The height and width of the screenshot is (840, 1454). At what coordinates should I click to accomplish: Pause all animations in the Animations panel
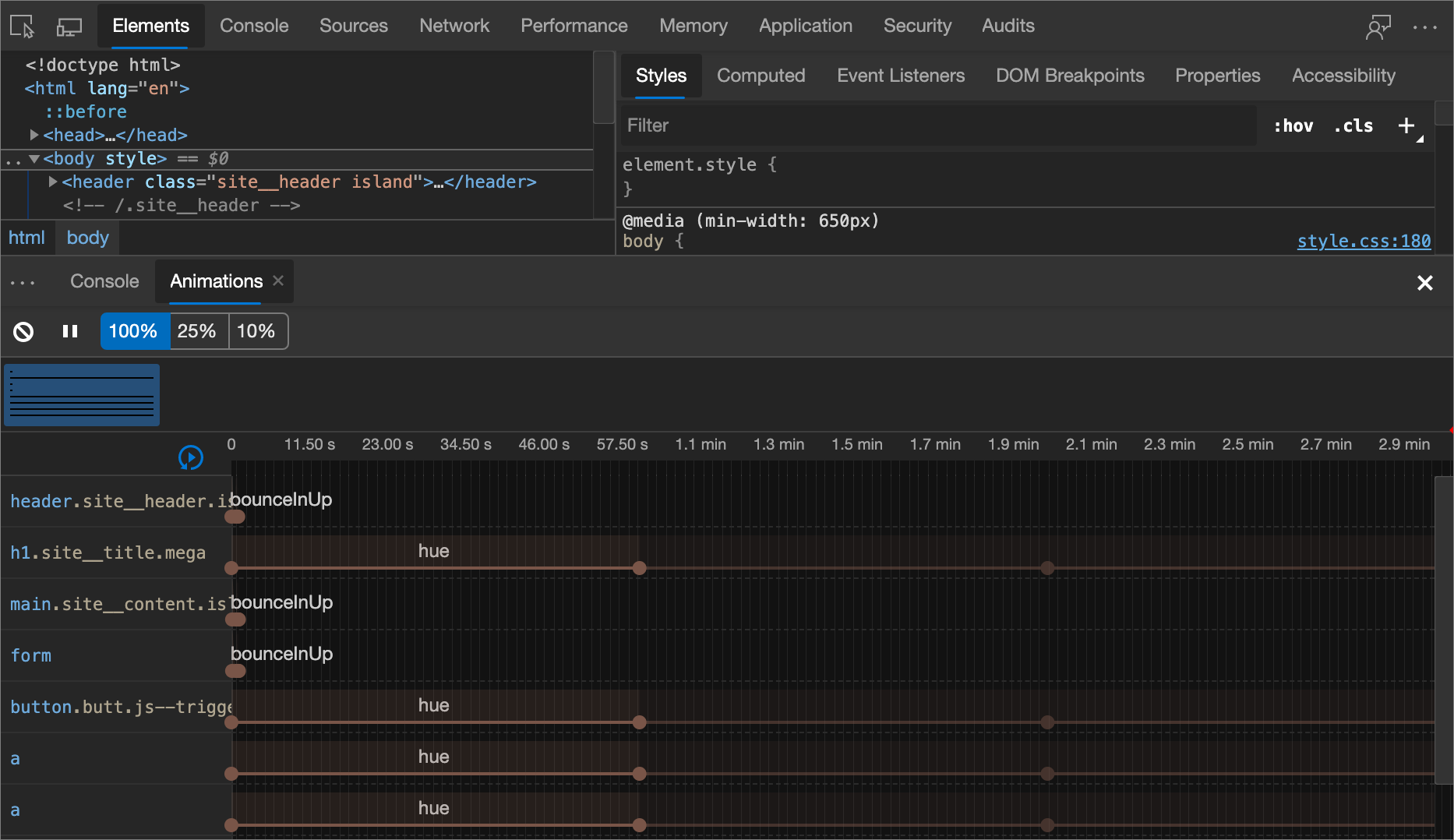point(69,331)
